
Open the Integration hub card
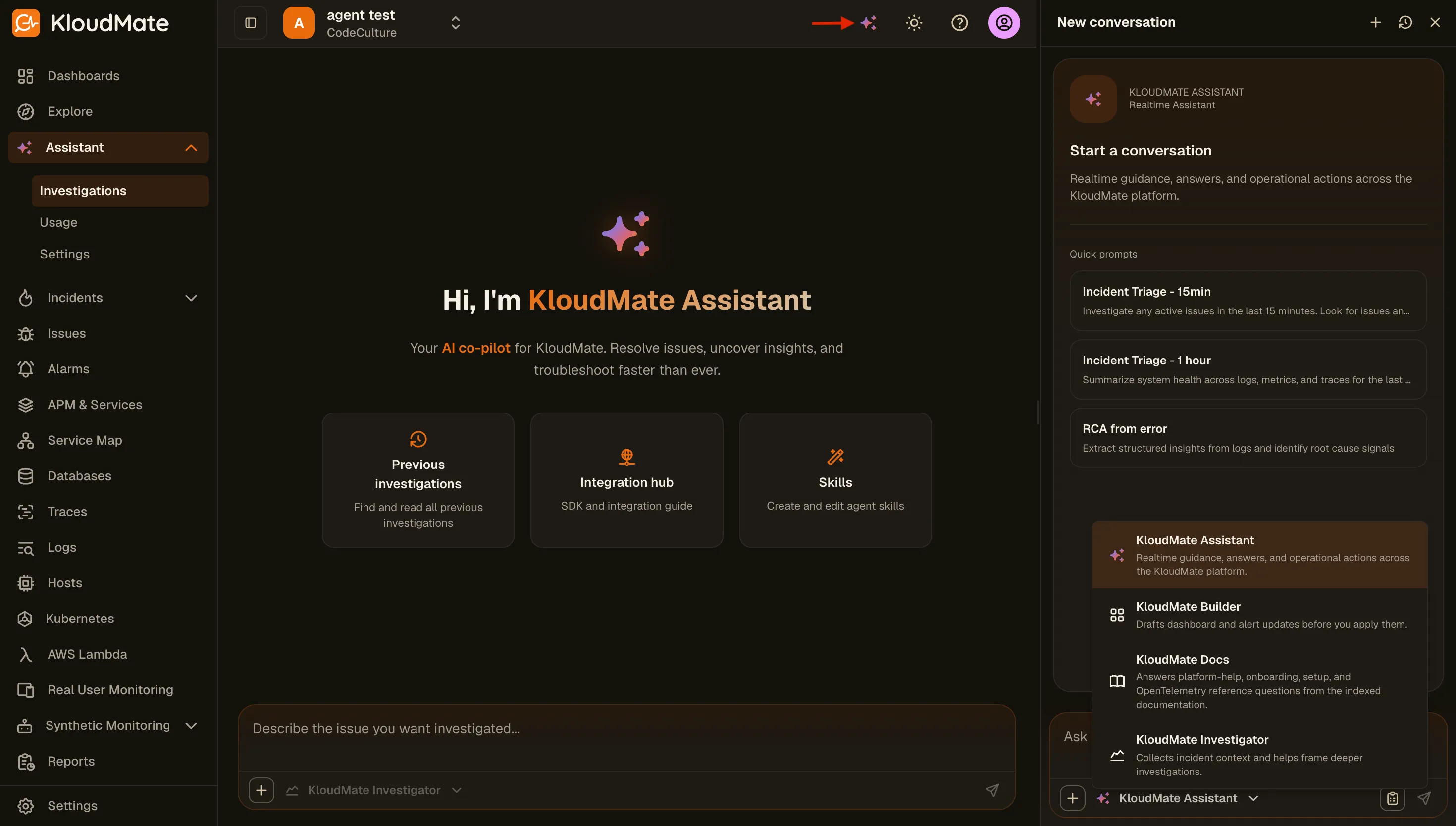tap(627, 480)
